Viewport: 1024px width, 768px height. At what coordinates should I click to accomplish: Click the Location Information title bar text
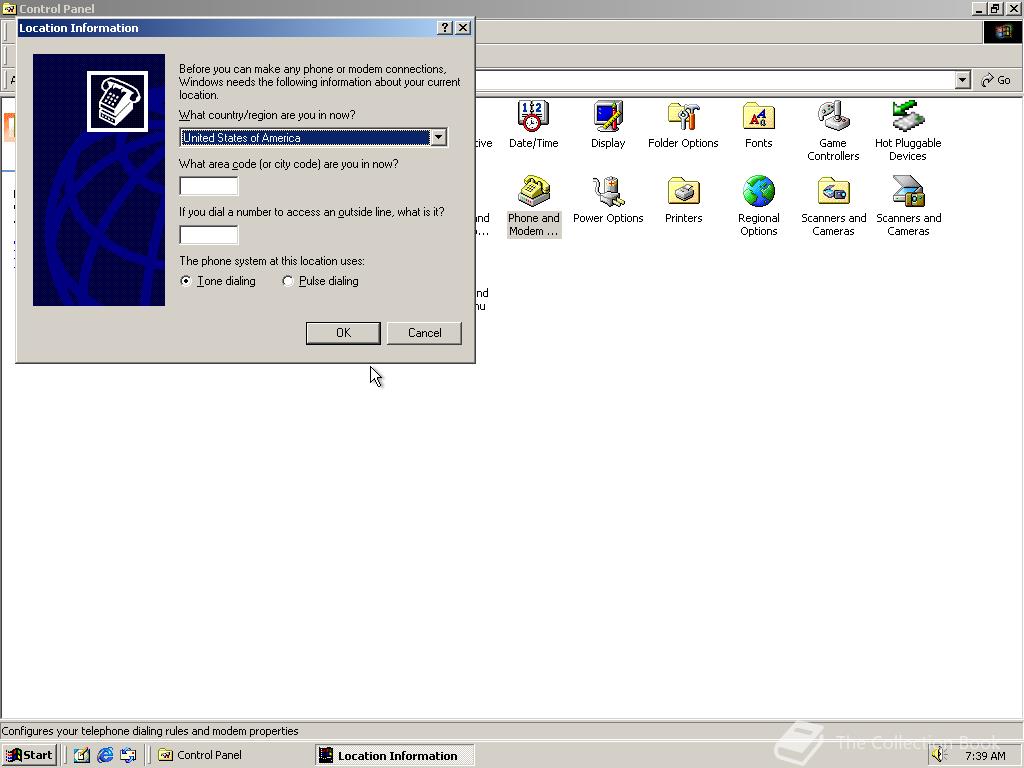tap(78, 28)
